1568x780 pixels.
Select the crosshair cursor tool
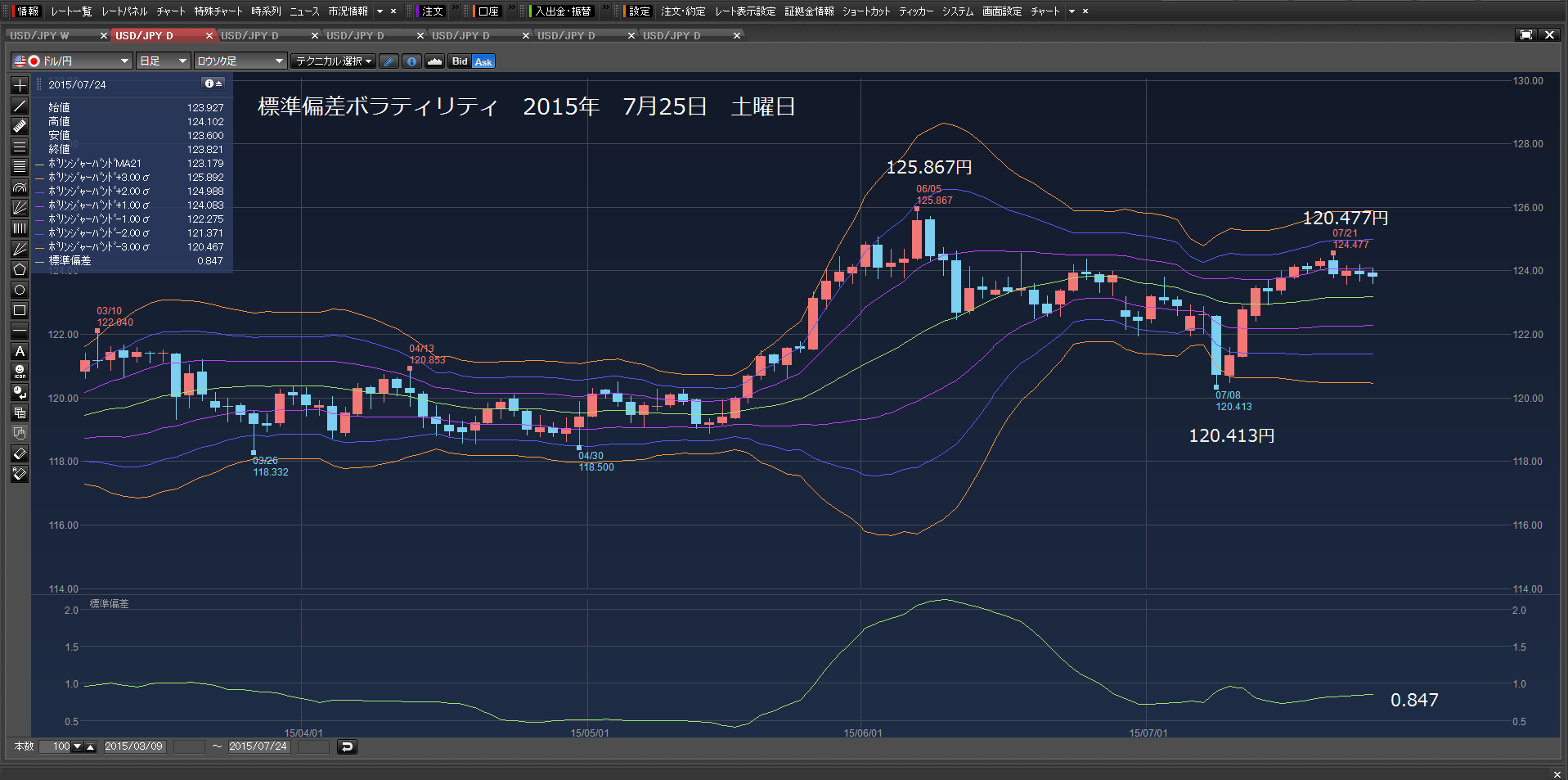click(20, 85)
